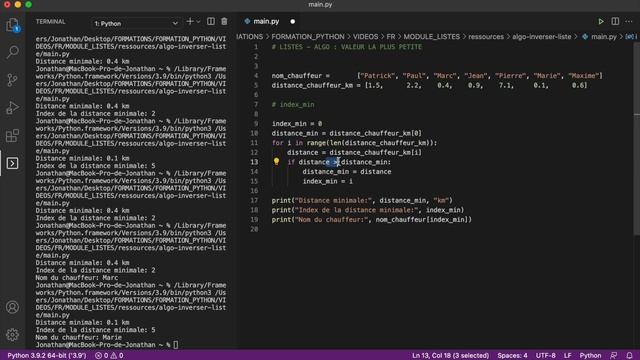Split the editor right

click(615, 22)
